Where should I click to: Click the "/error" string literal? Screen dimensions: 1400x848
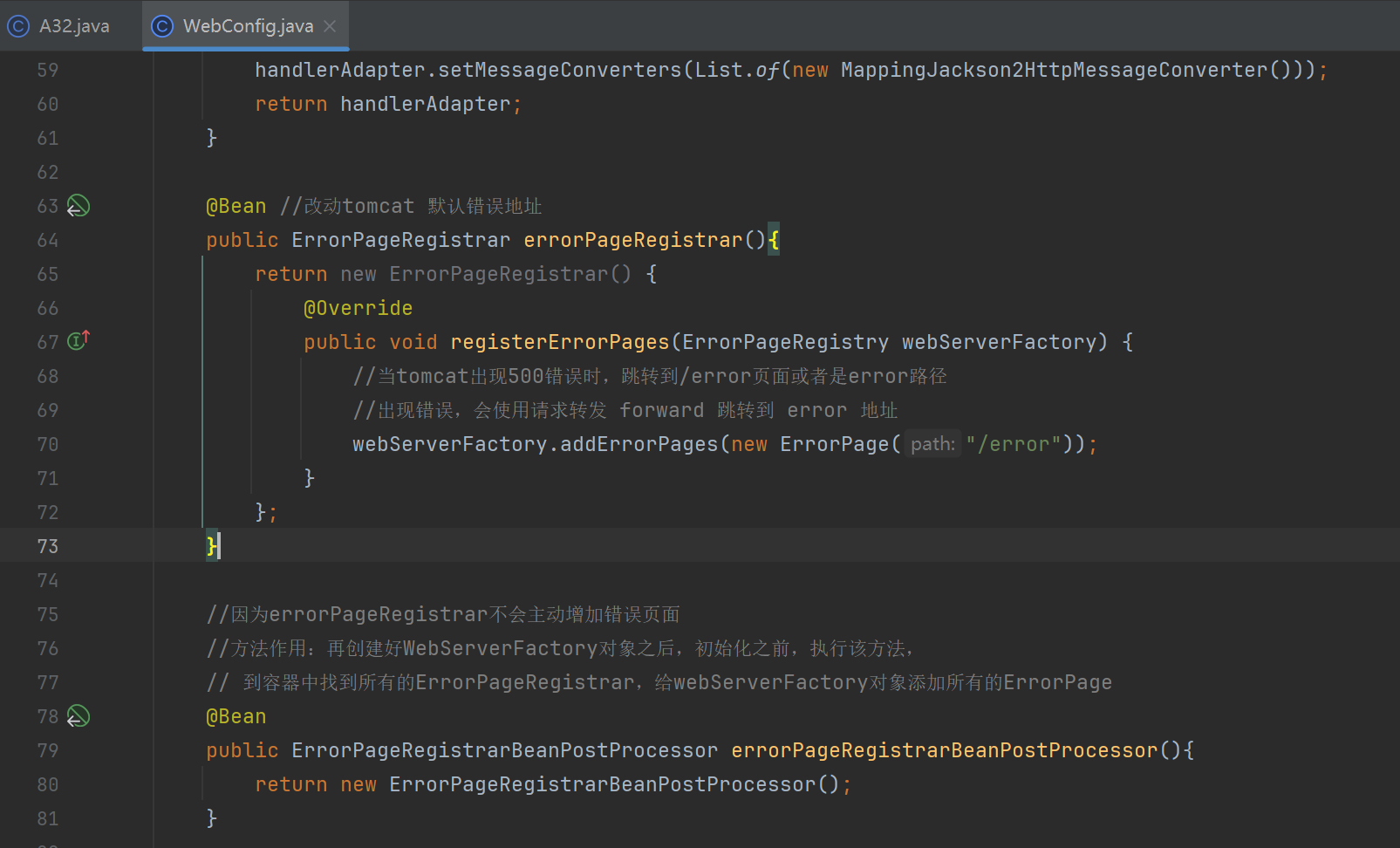click(1013, 444)
